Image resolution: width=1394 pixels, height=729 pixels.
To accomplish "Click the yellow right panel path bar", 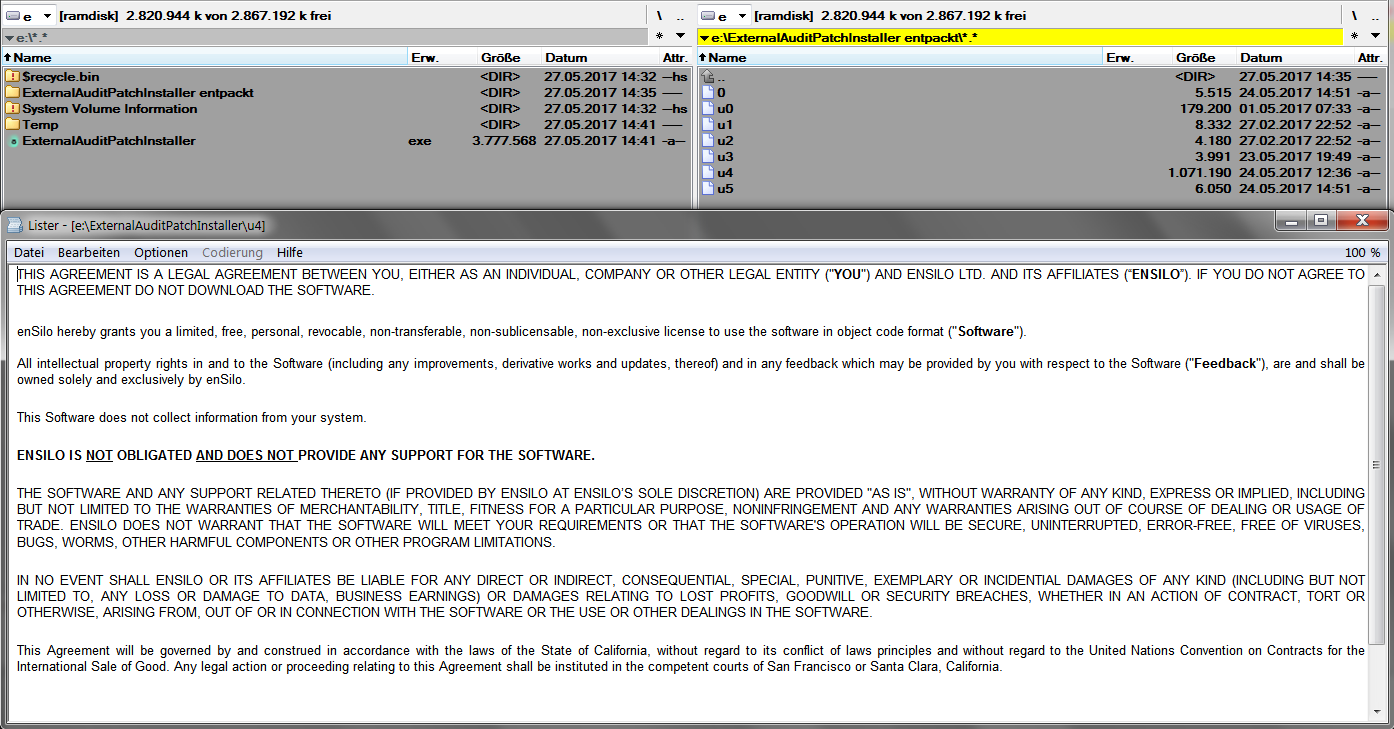I will point(1020,37).
